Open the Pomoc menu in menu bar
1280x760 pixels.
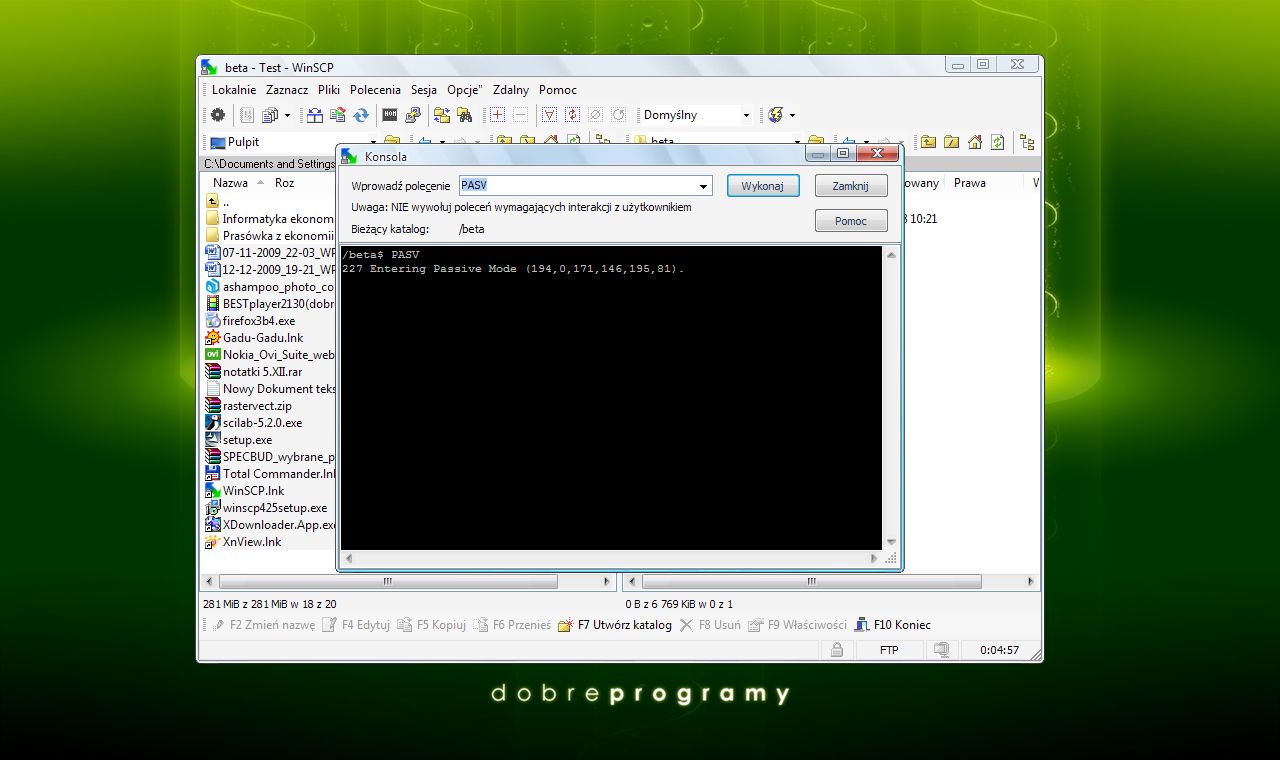(x=558, y=90)
